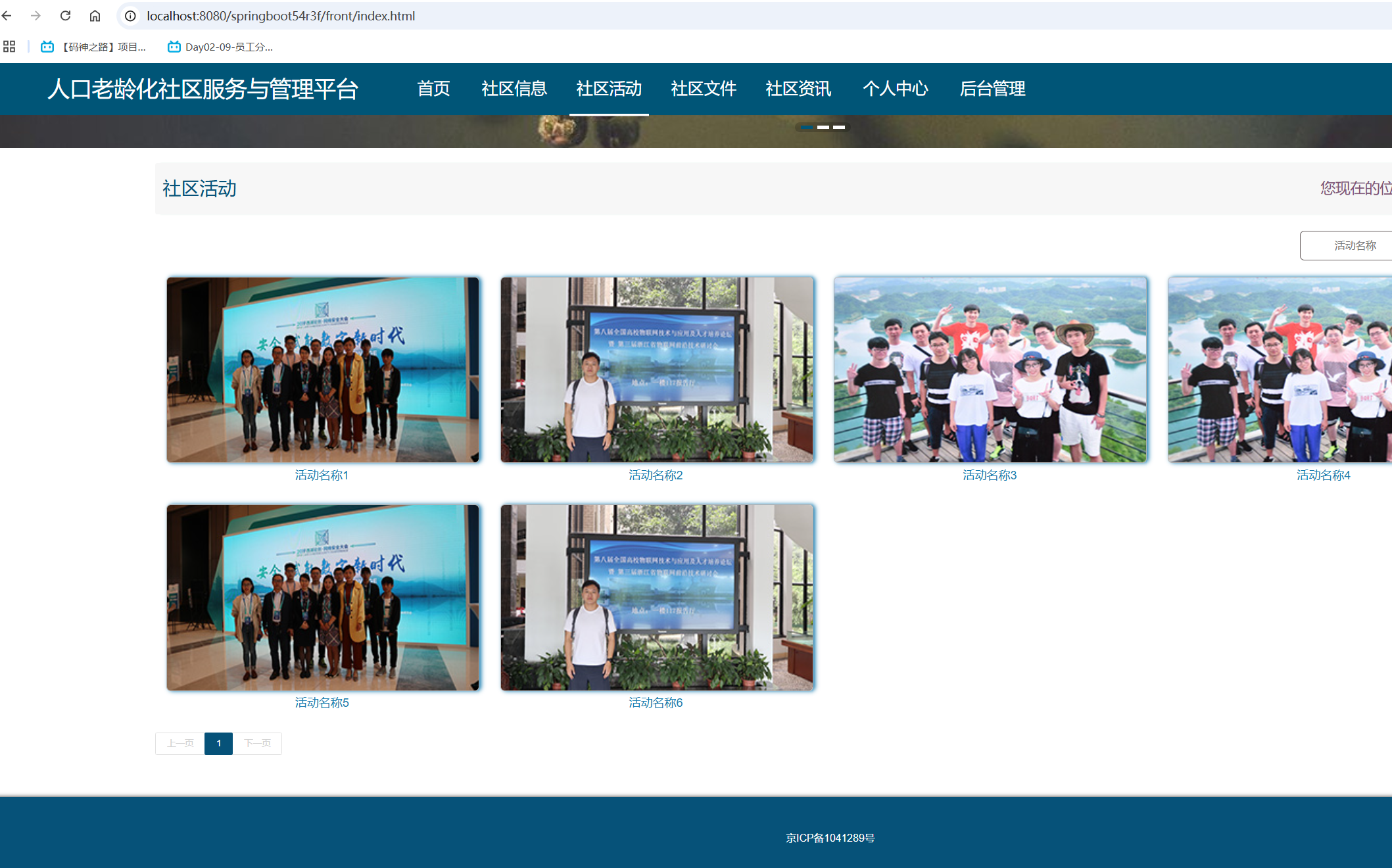Image resolution: width=1392 pixels, height=868 pixels.
Task: Click the browser back arrow icon
Action: (x=7, y=16)
